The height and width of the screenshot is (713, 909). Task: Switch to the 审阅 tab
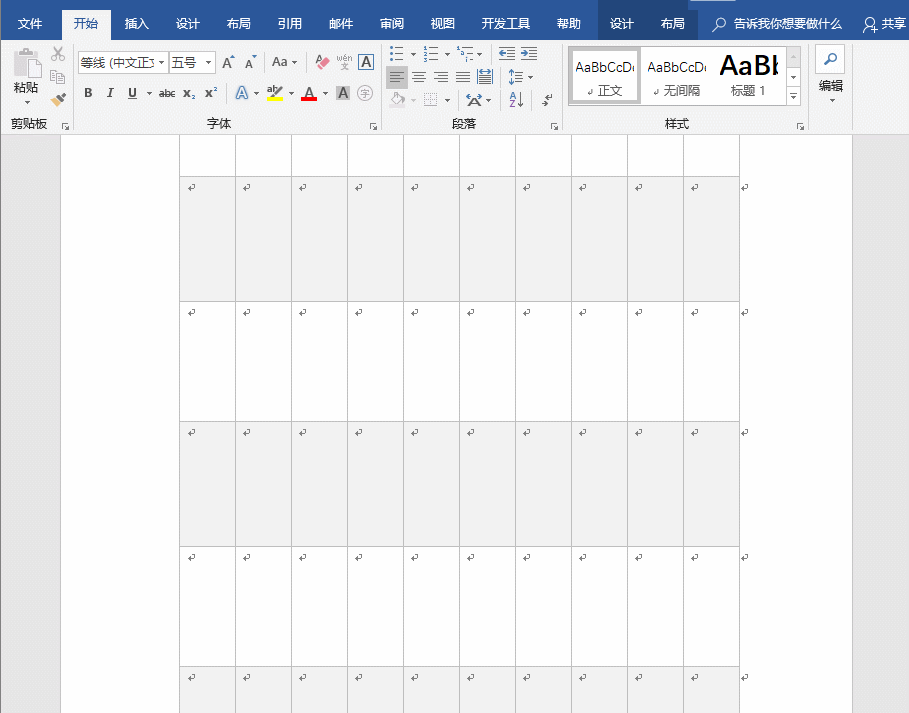(391, 24)
